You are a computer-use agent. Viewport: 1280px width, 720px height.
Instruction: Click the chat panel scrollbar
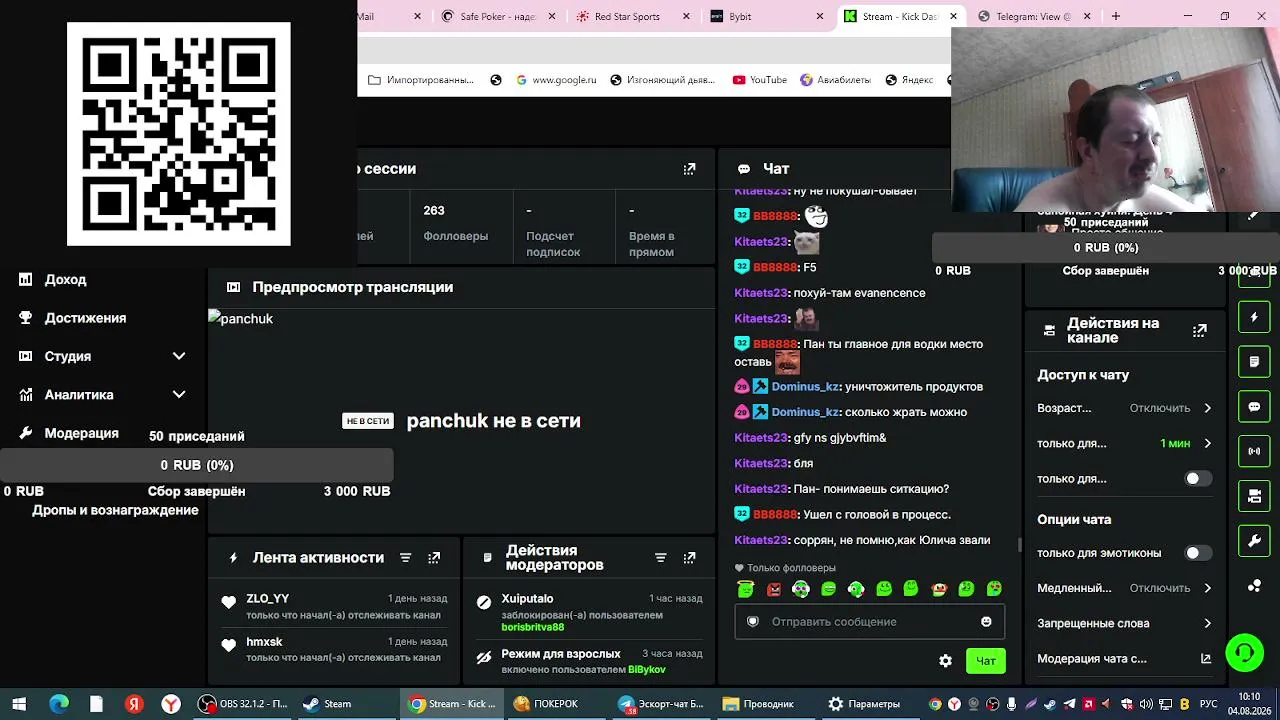[1019, 544]
